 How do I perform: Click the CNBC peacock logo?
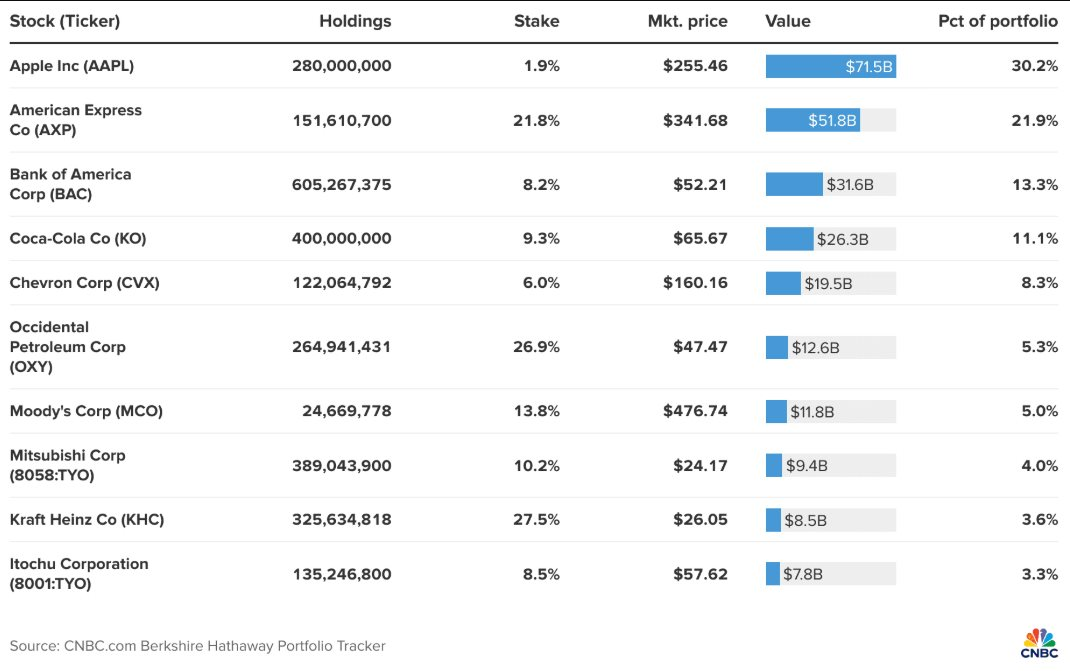(1040, 641)
